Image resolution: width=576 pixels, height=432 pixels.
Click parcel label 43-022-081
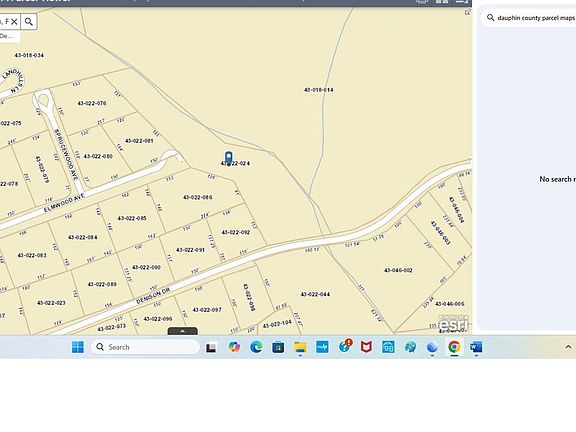(139, 141)
